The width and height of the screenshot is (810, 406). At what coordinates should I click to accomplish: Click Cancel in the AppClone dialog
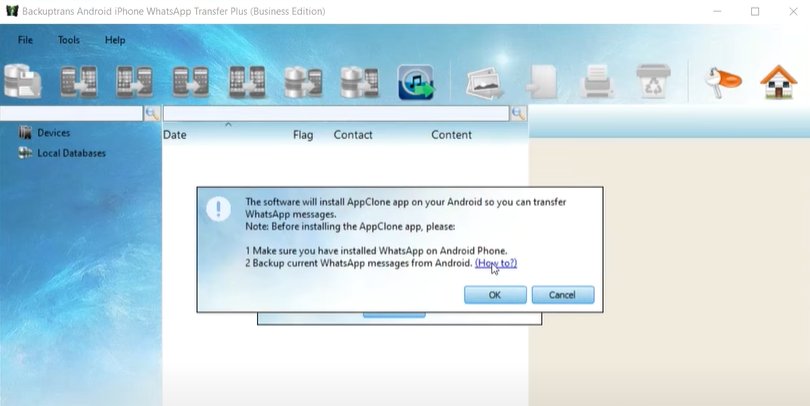pyautogui.click(x=563, y=295)
